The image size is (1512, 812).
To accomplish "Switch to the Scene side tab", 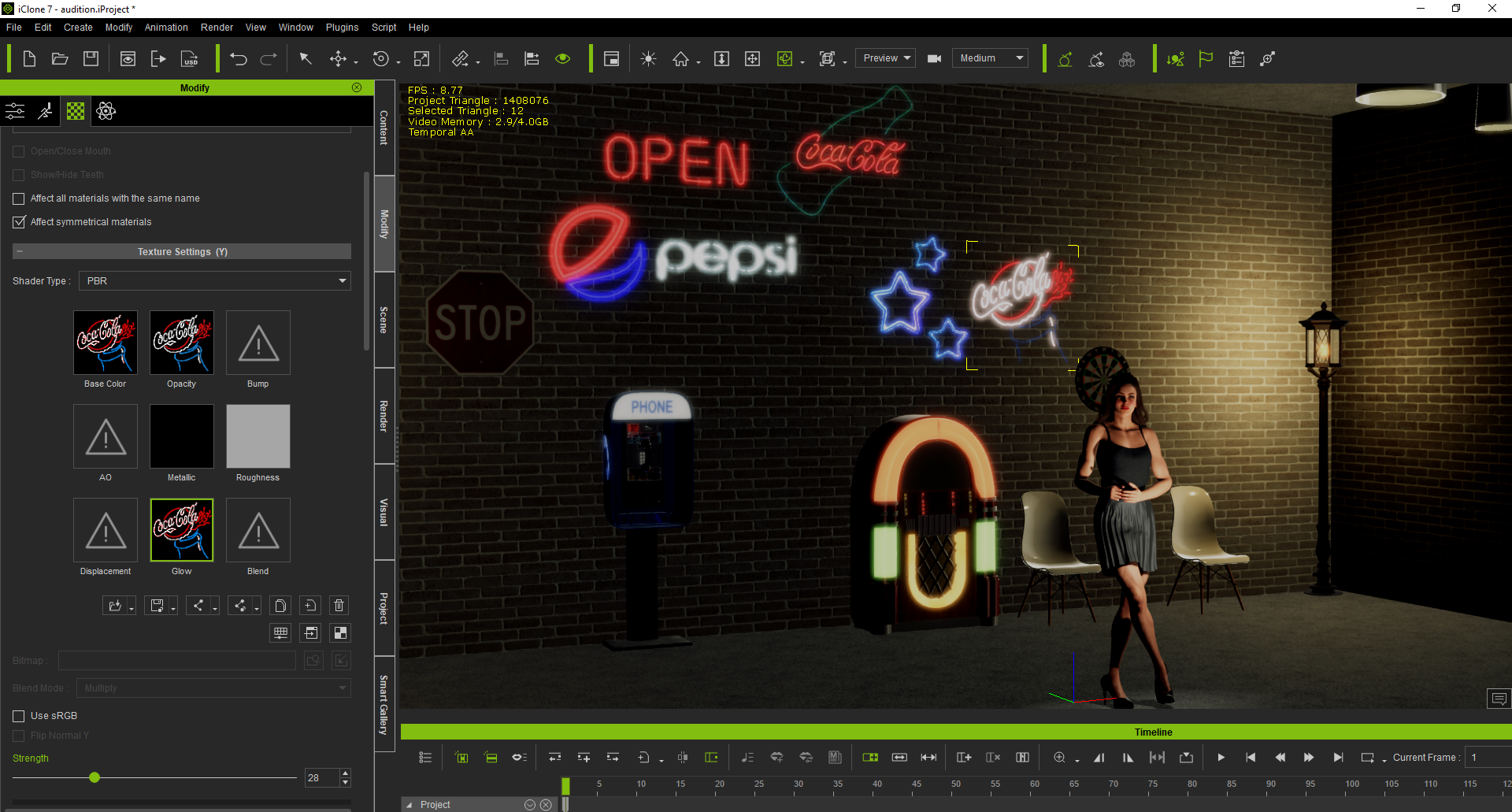I will 384,320.
